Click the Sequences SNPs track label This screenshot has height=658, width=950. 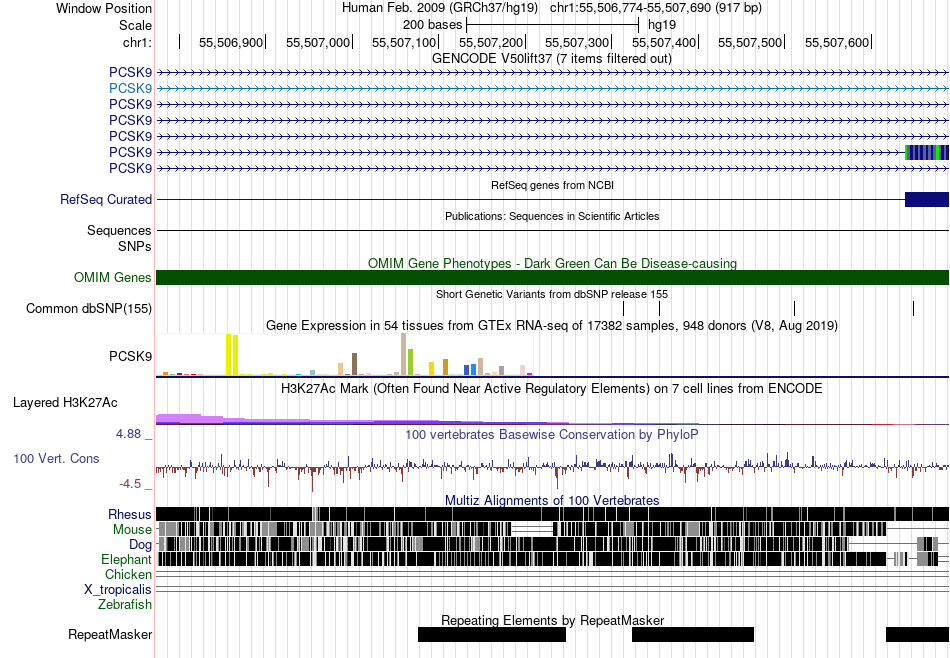click(x=119, y=239)
